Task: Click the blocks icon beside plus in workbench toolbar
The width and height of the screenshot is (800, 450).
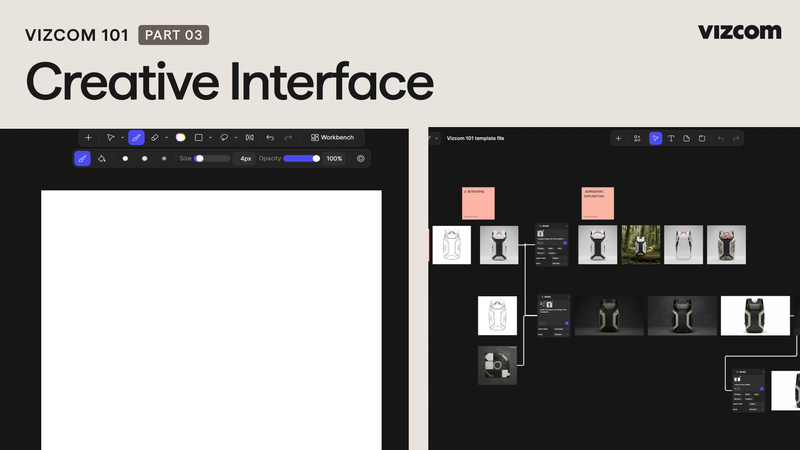Action: click(637, 139)
